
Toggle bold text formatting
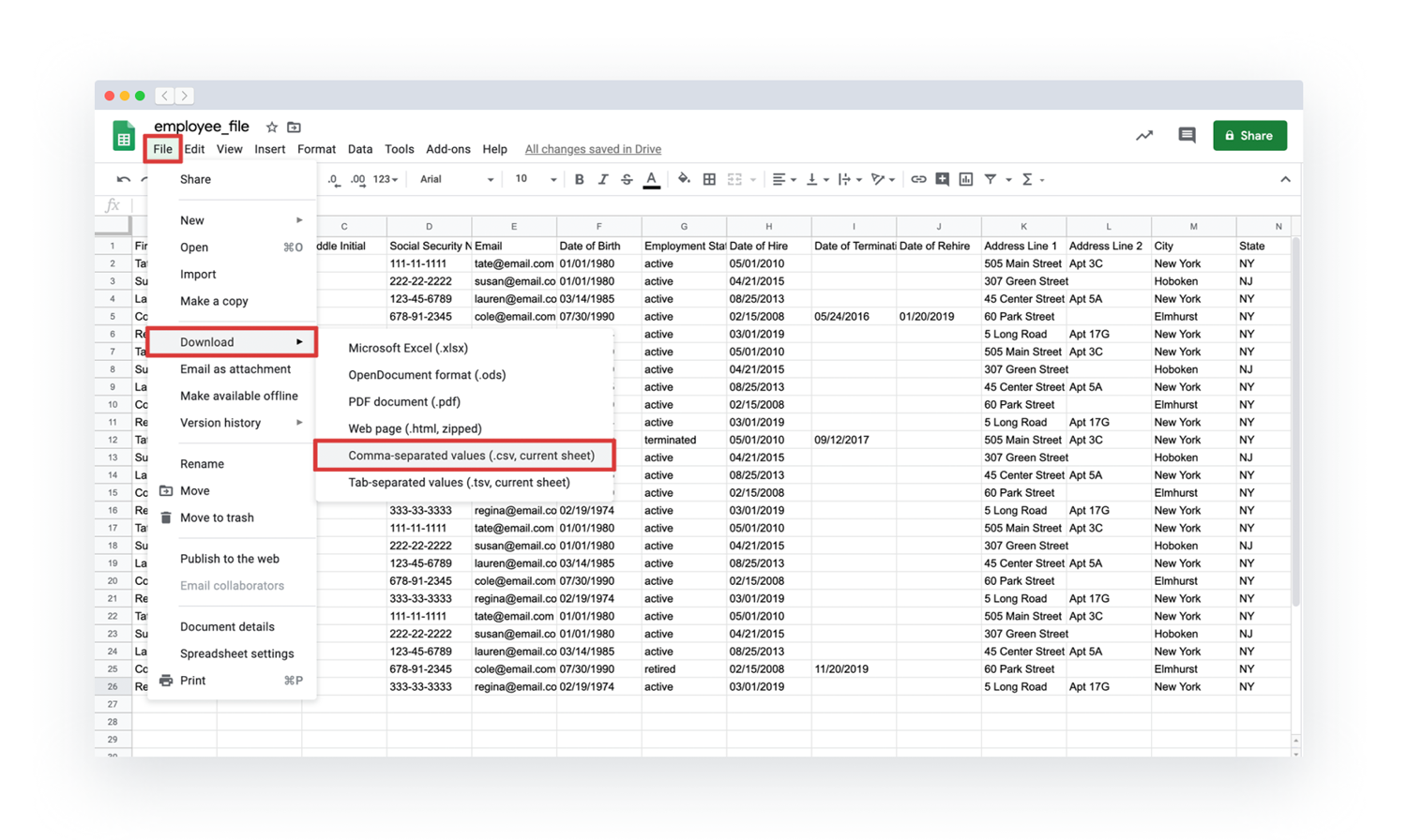(580, 179)
